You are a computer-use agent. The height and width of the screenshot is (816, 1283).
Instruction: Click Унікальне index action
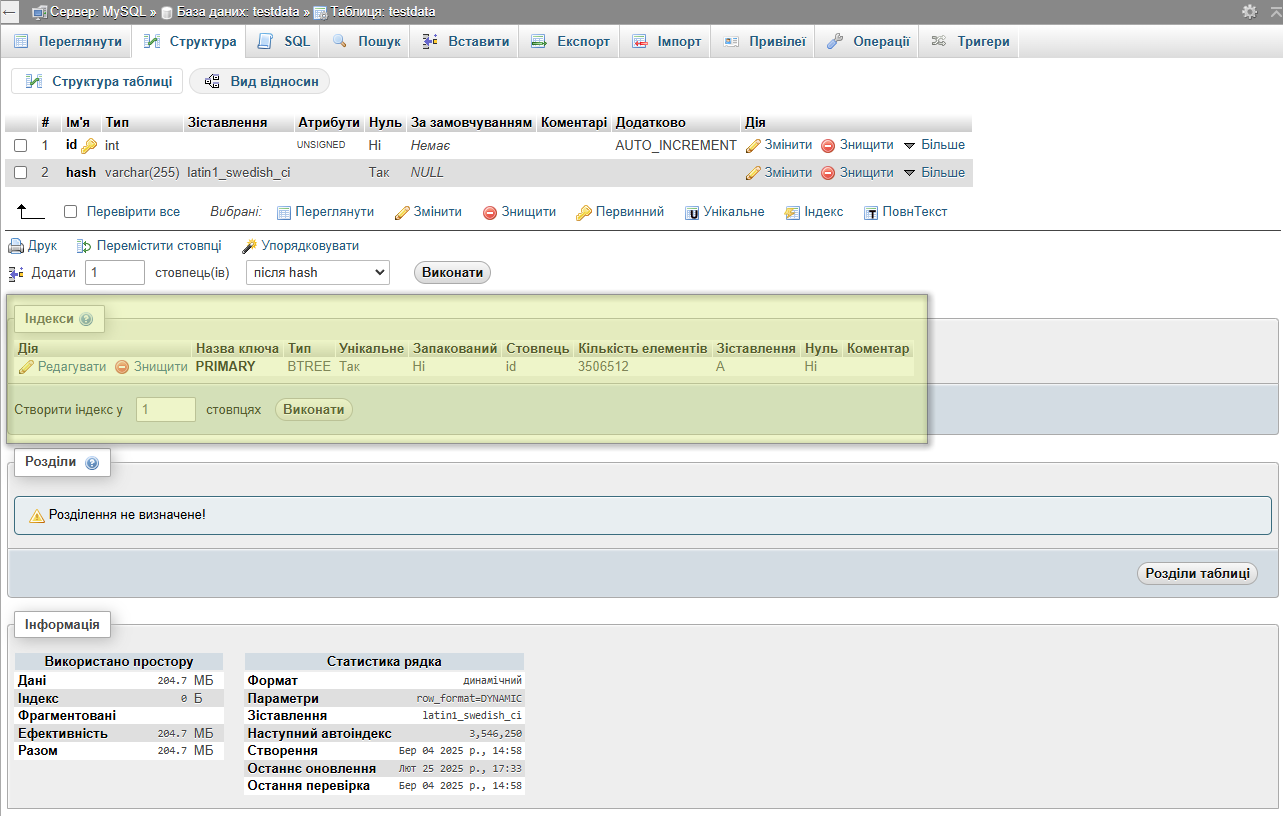725,212
